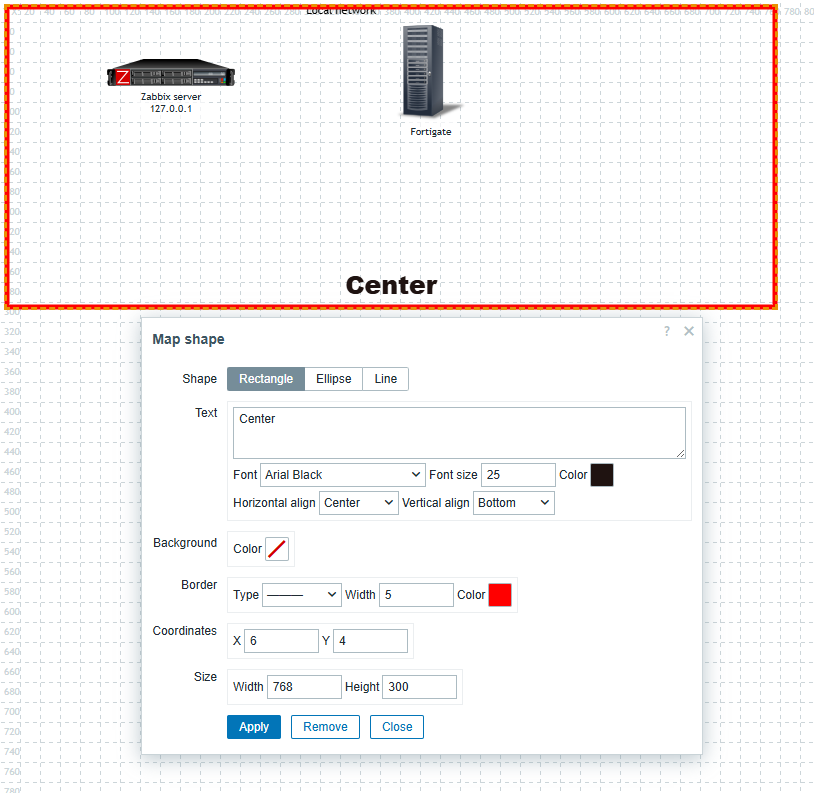Focus the Font size input field
This screenshot has height=793, width=814.
517,475
